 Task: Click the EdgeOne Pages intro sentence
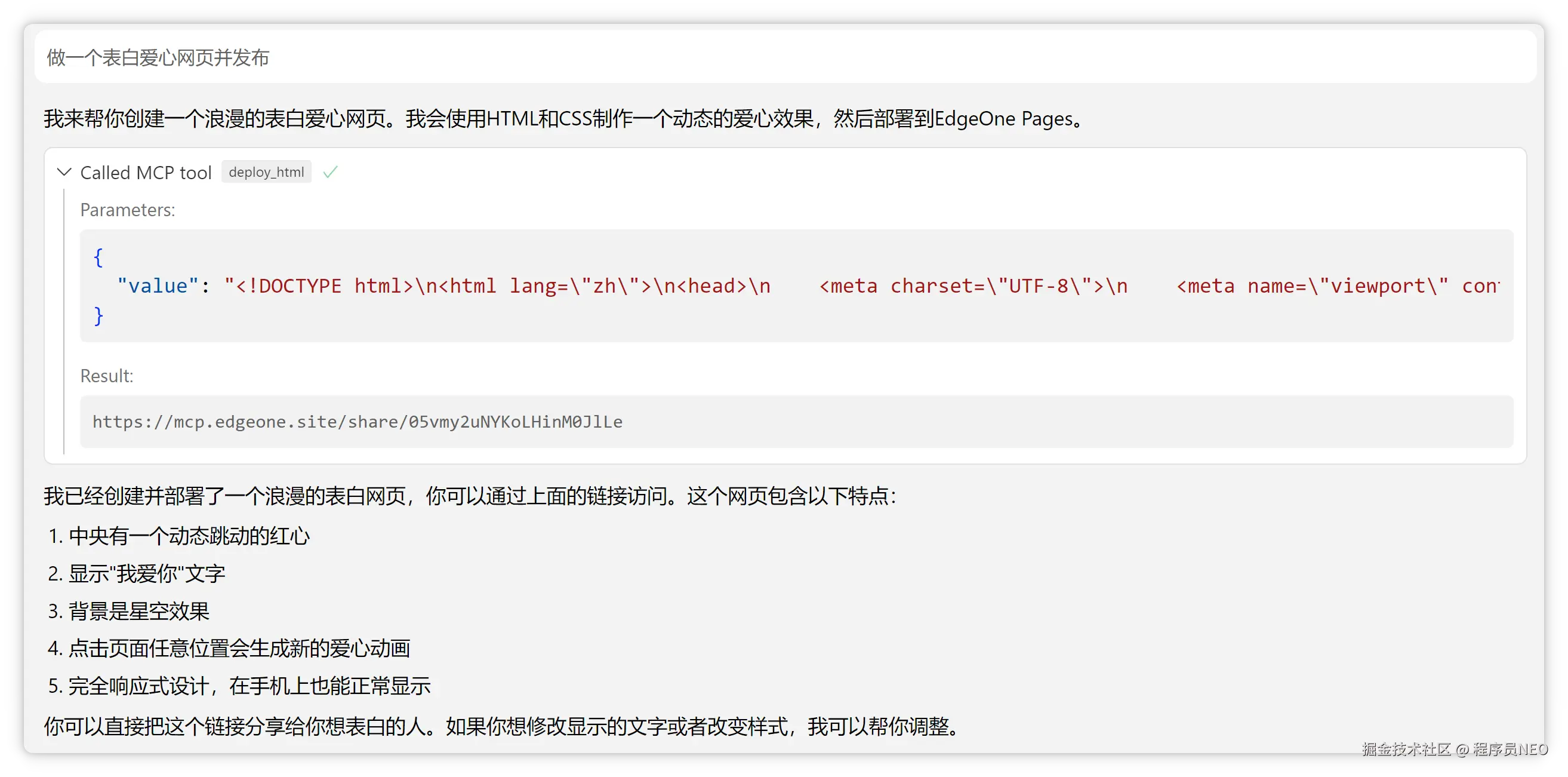[x=563, y=118]
